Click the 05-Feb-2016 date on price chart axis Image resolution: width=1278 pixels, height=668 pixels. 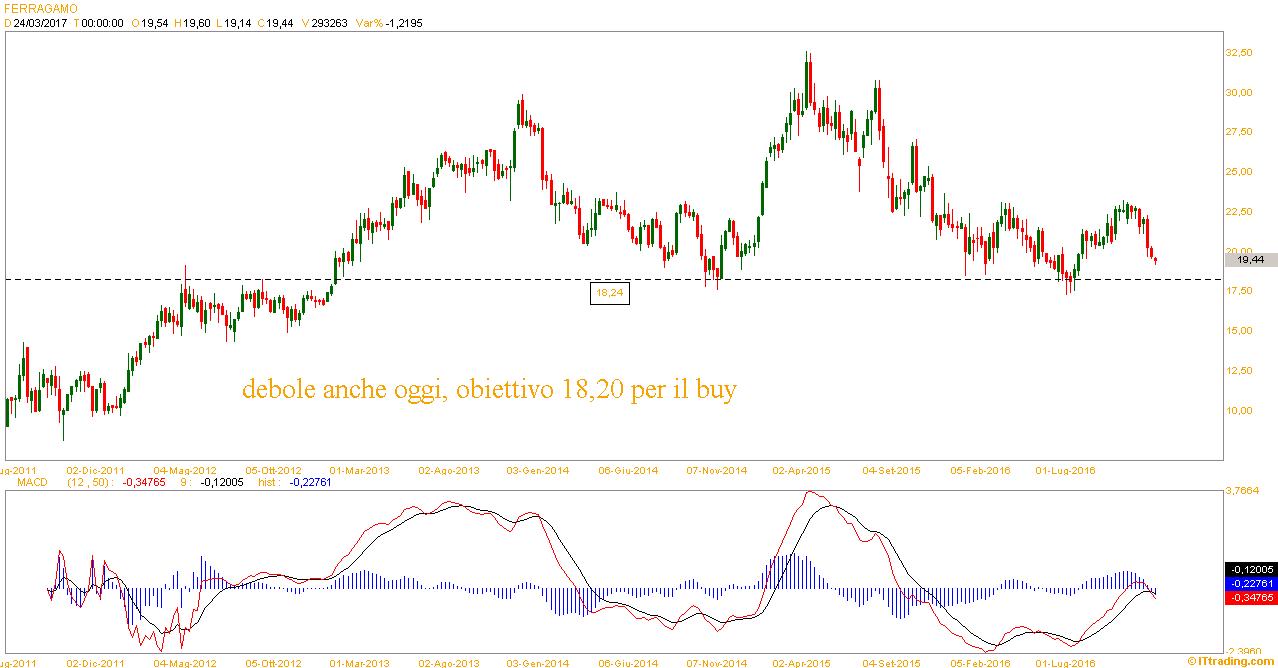(x=979, y=469)
